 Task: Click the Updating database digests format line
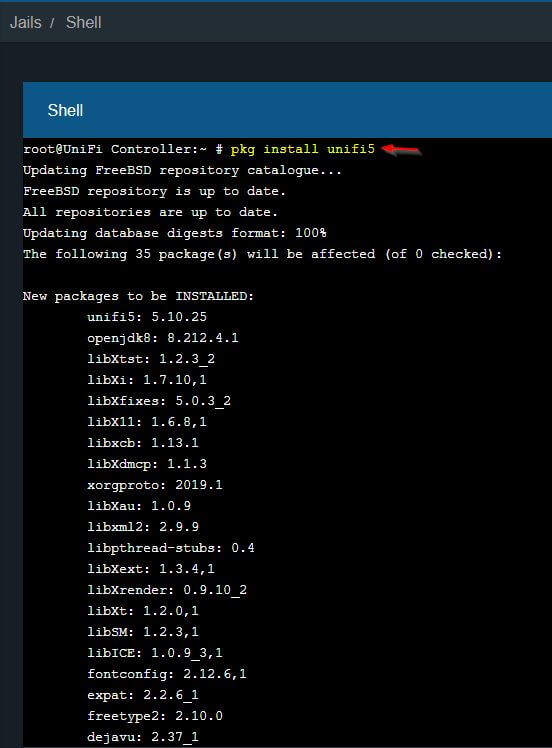click(175, 233)
